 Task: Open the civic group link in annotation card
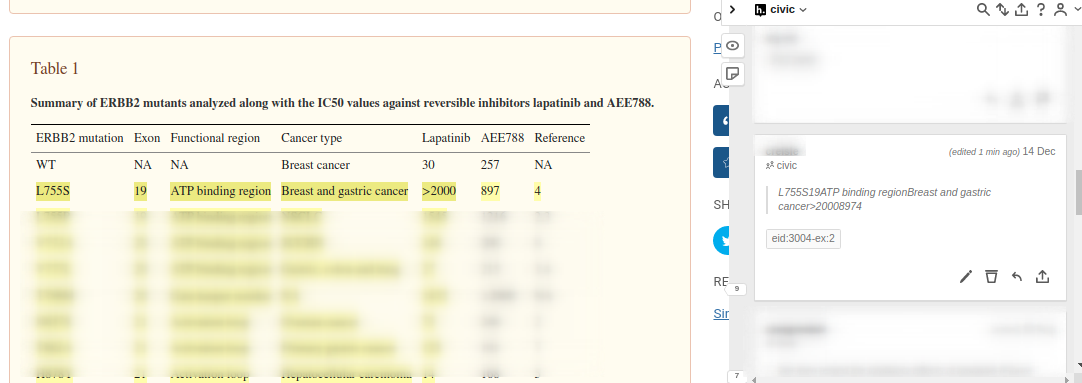781,166
